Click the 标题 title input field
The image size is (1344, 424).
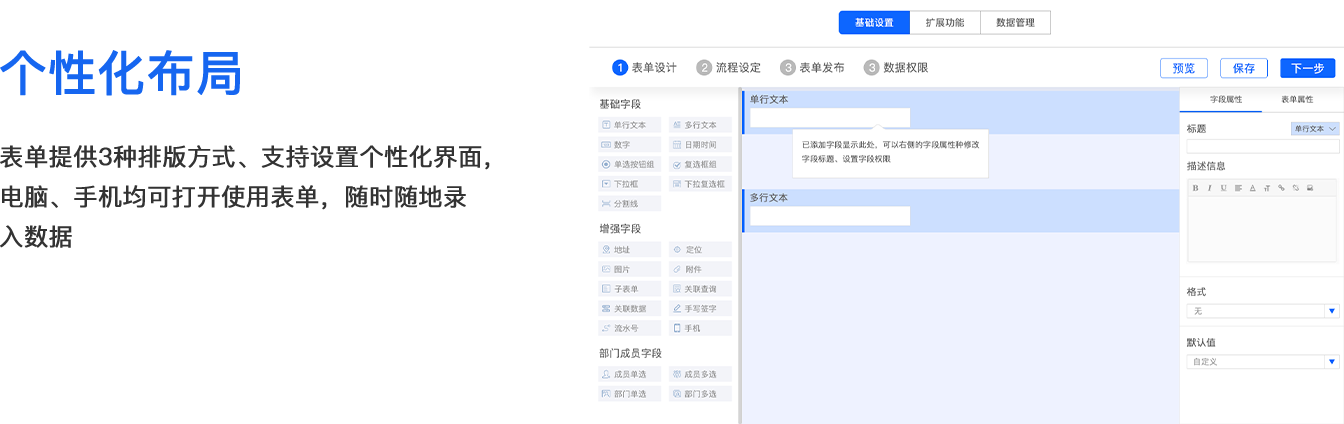[1261, 146]
